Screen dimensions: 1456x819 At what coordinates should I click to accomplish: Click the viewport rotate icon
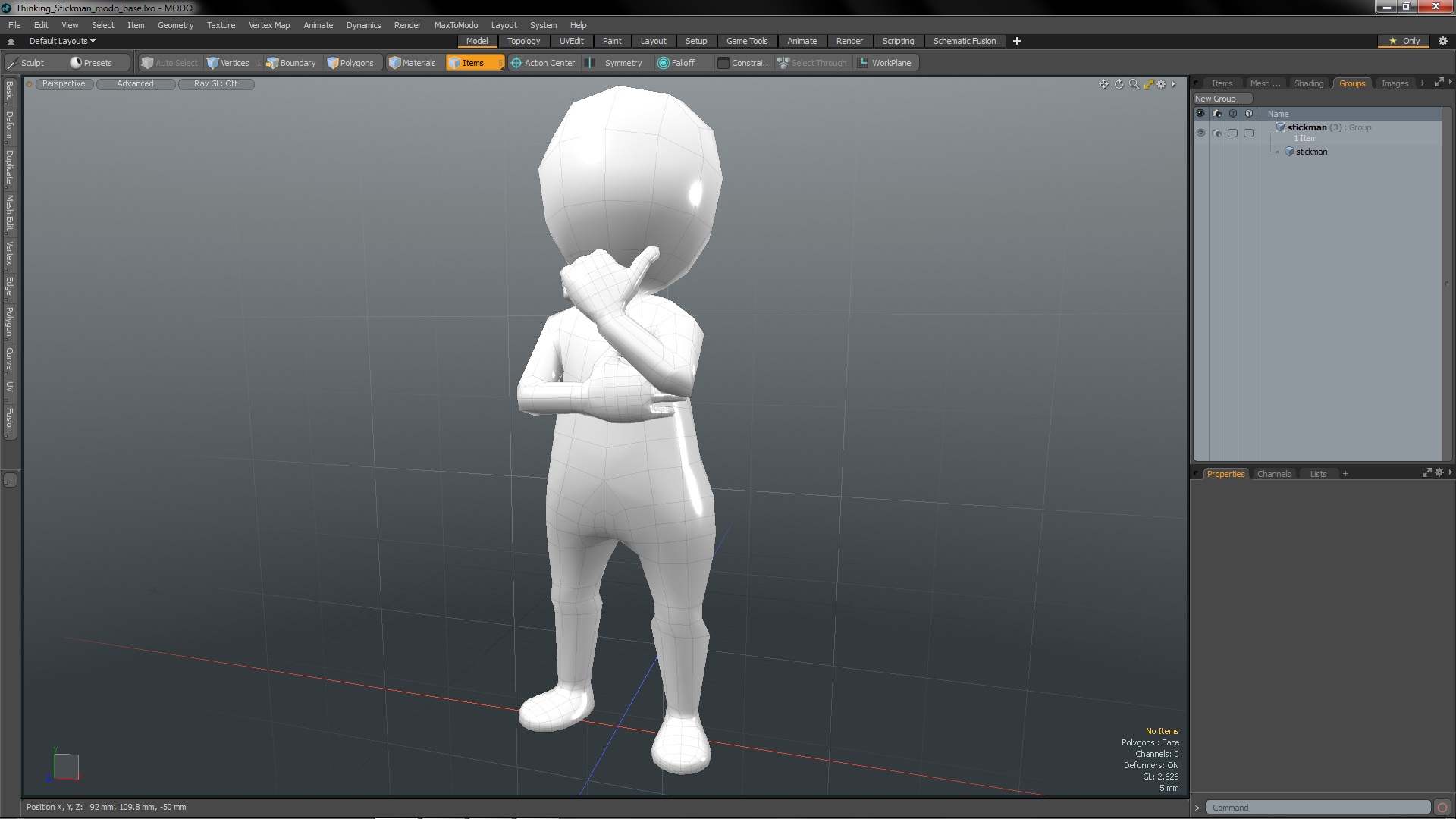tap(1119, 84)
